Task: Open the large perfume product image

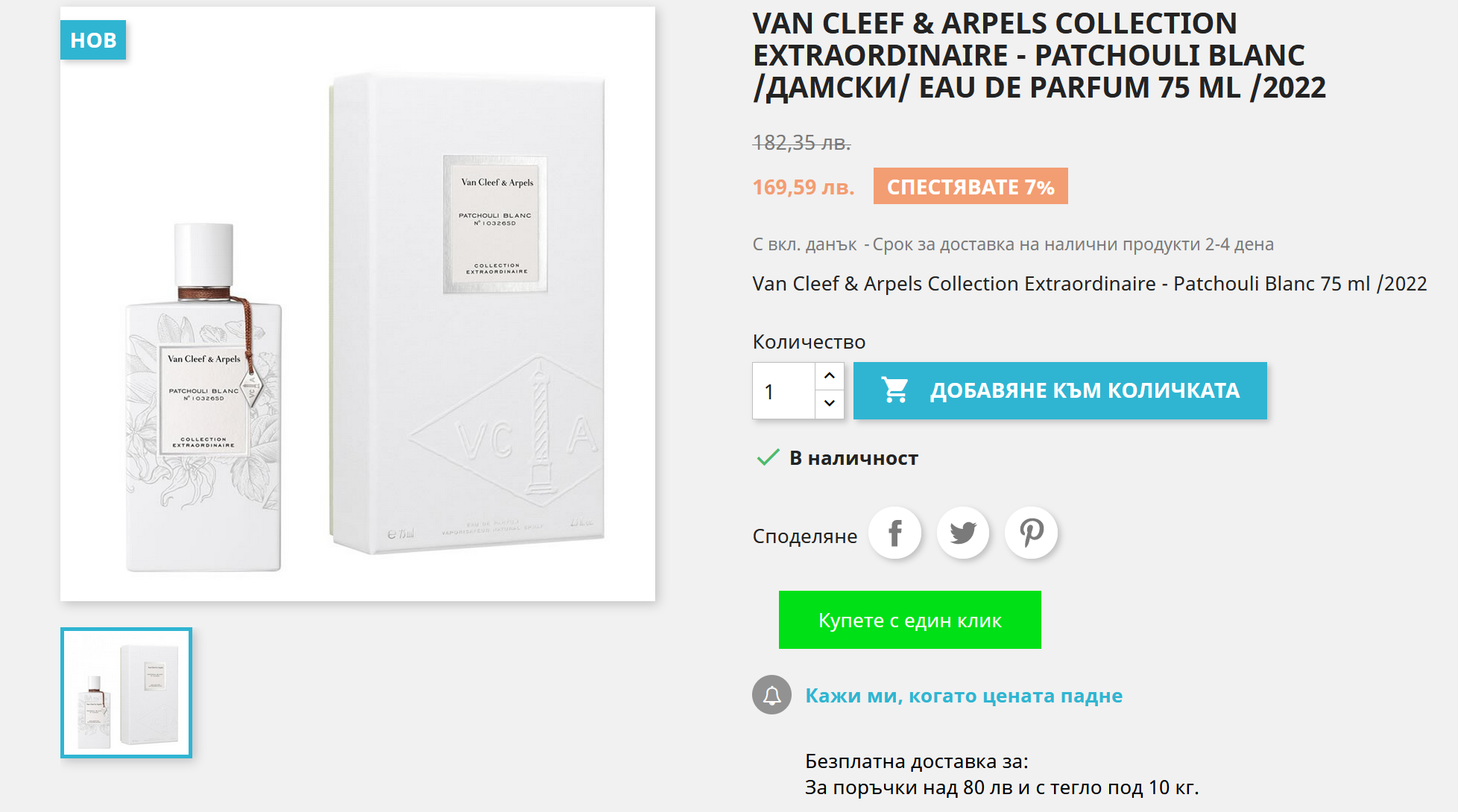Action: [x=358, y=304]
